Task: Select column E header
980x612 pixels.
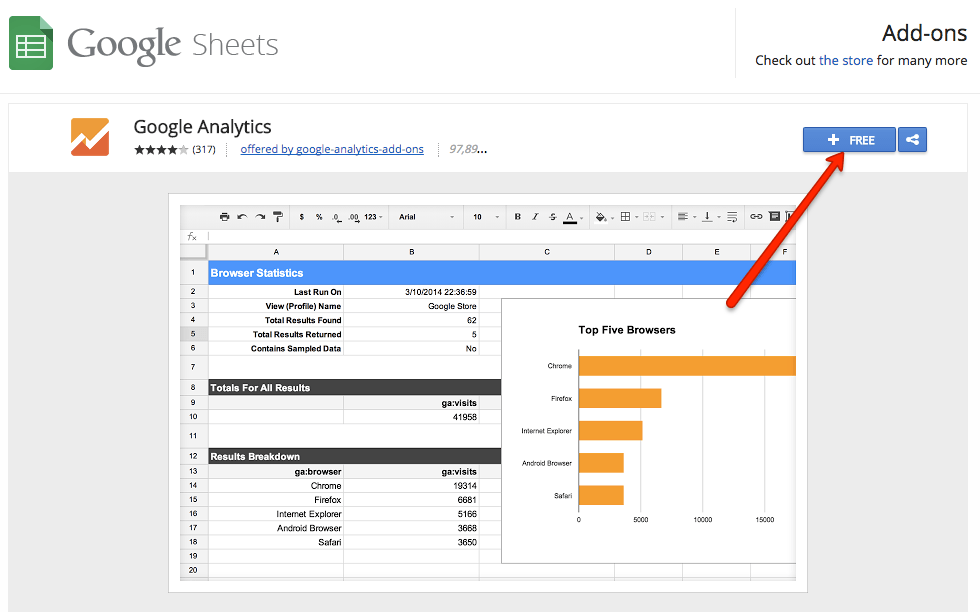Action: [x=716, y=252]
